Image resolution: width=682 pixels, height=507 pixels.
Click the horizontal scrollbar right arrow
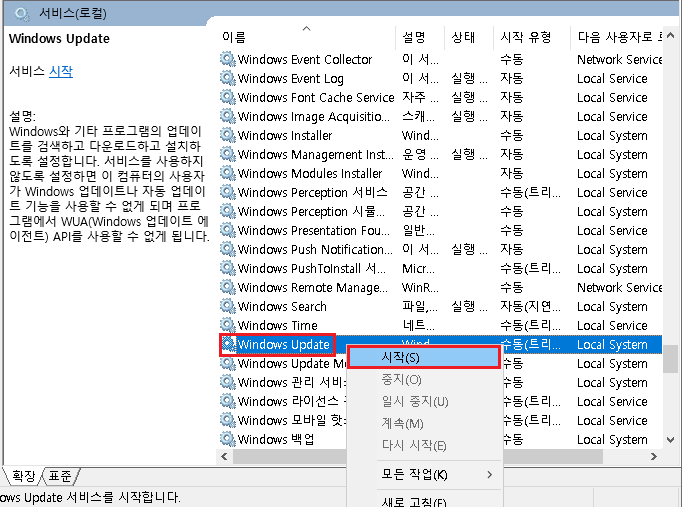pyautogui.click(x=654, y=456)
